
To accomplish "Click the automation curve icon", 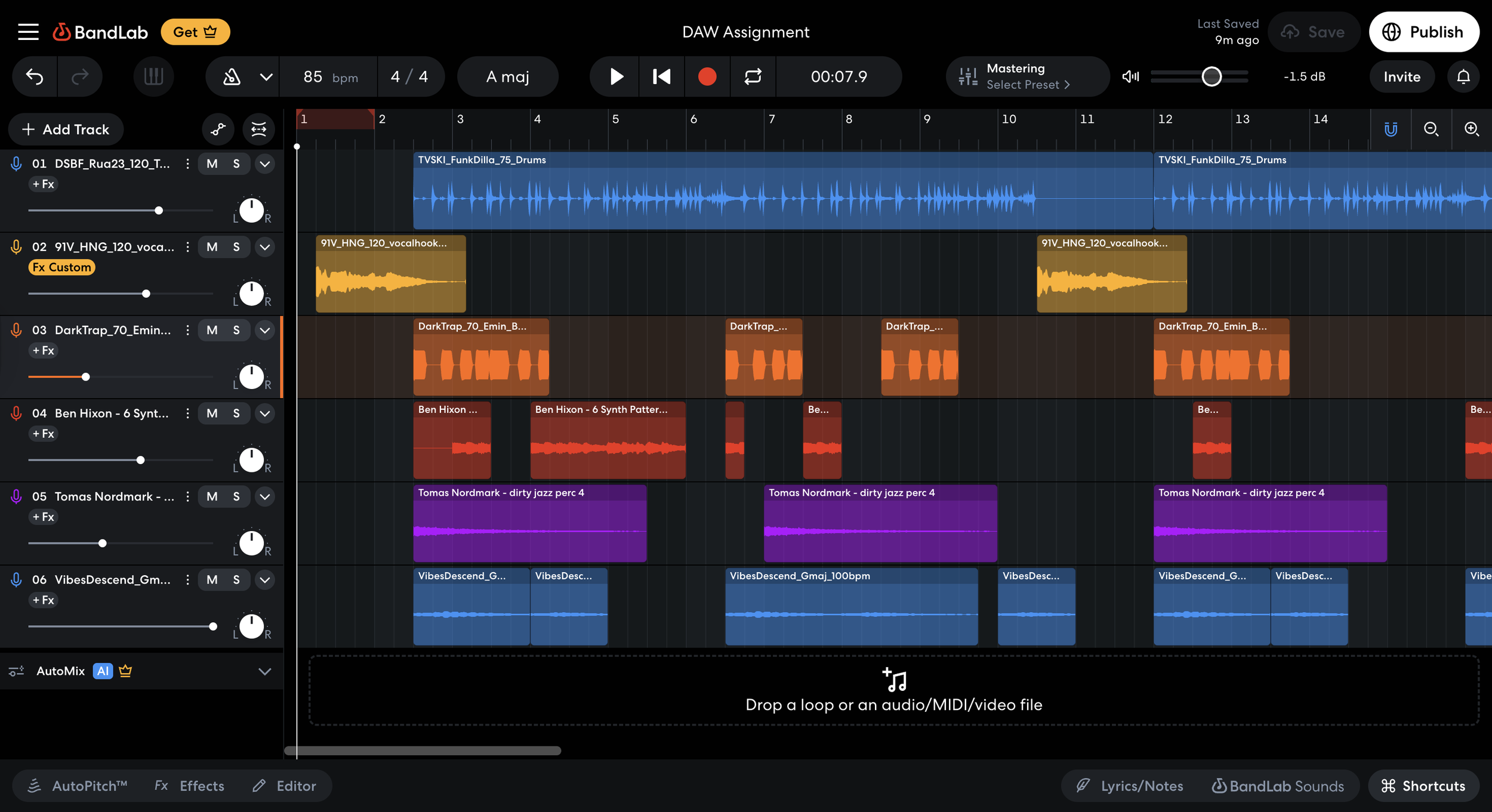I will pos(218,129).
